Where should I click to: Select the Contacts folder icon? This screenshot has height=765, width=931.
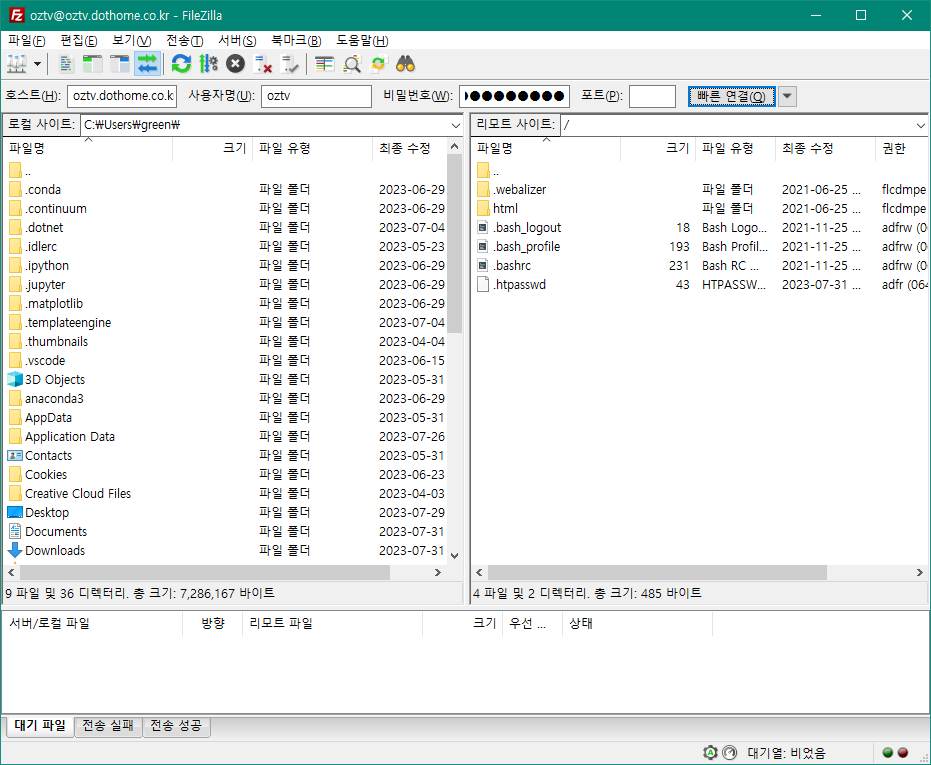[x=15, y=456]
